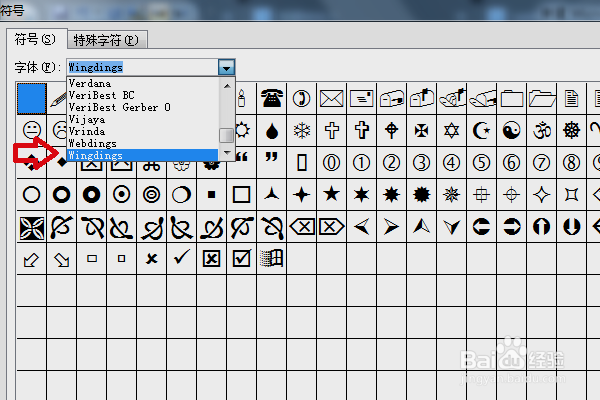Select the right-pointing arrowhead symbol
This screenshot has height=400, width=600.
tap(391, 227)
